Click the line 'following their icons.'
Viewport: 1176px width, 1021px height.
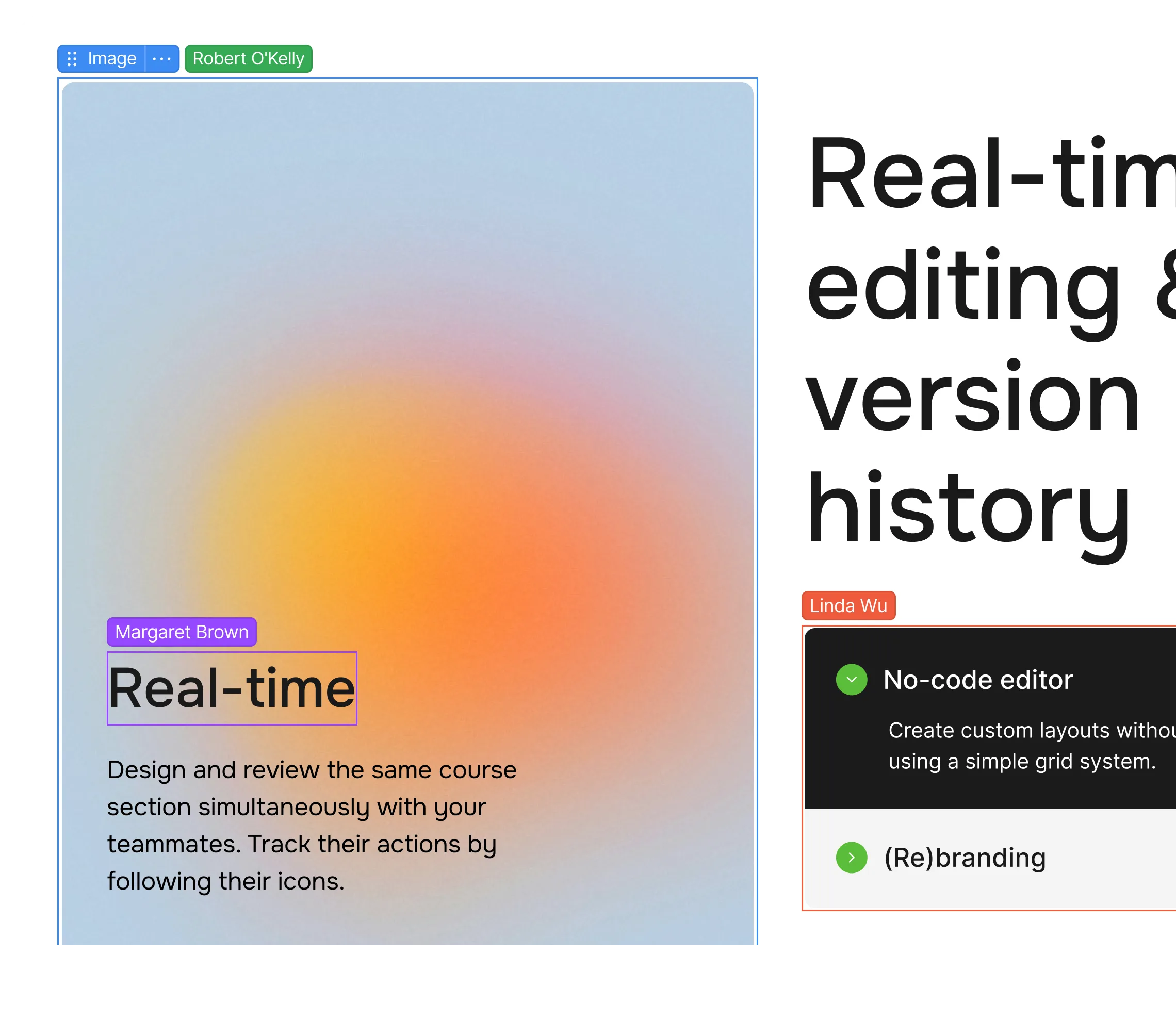pos(225,881)
